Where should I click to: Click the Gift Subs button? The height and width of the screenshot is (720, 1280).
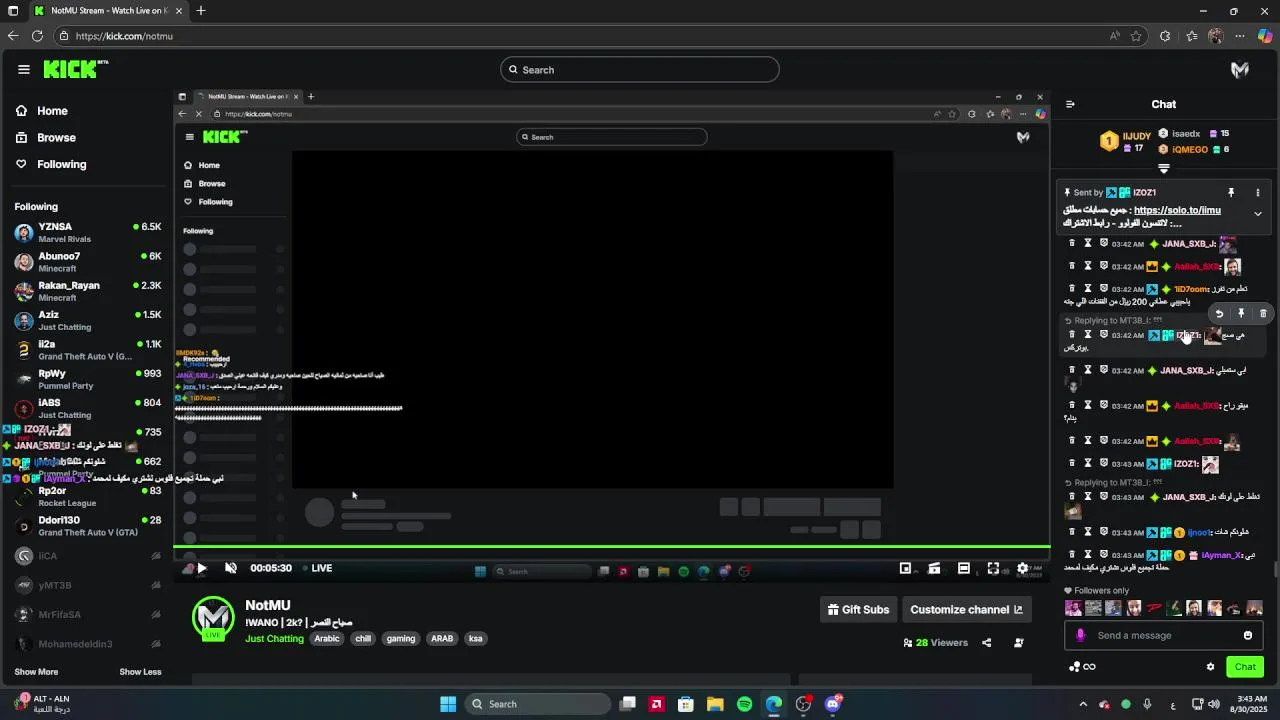point(858,609)
